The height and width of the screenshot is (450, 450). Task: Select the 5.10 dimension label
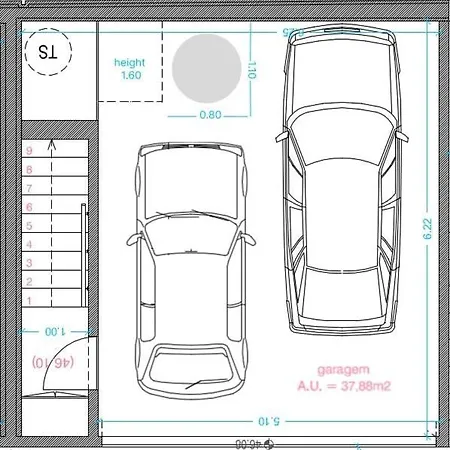[269, 421]
